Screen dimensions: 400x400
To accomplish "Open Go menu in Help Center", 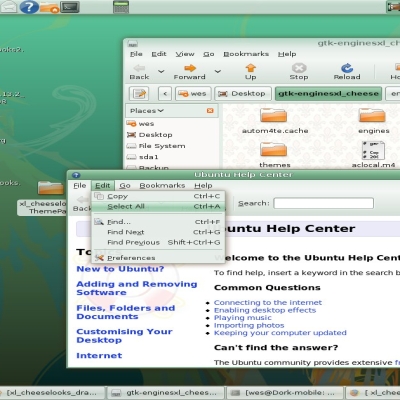I will (125, 186).
